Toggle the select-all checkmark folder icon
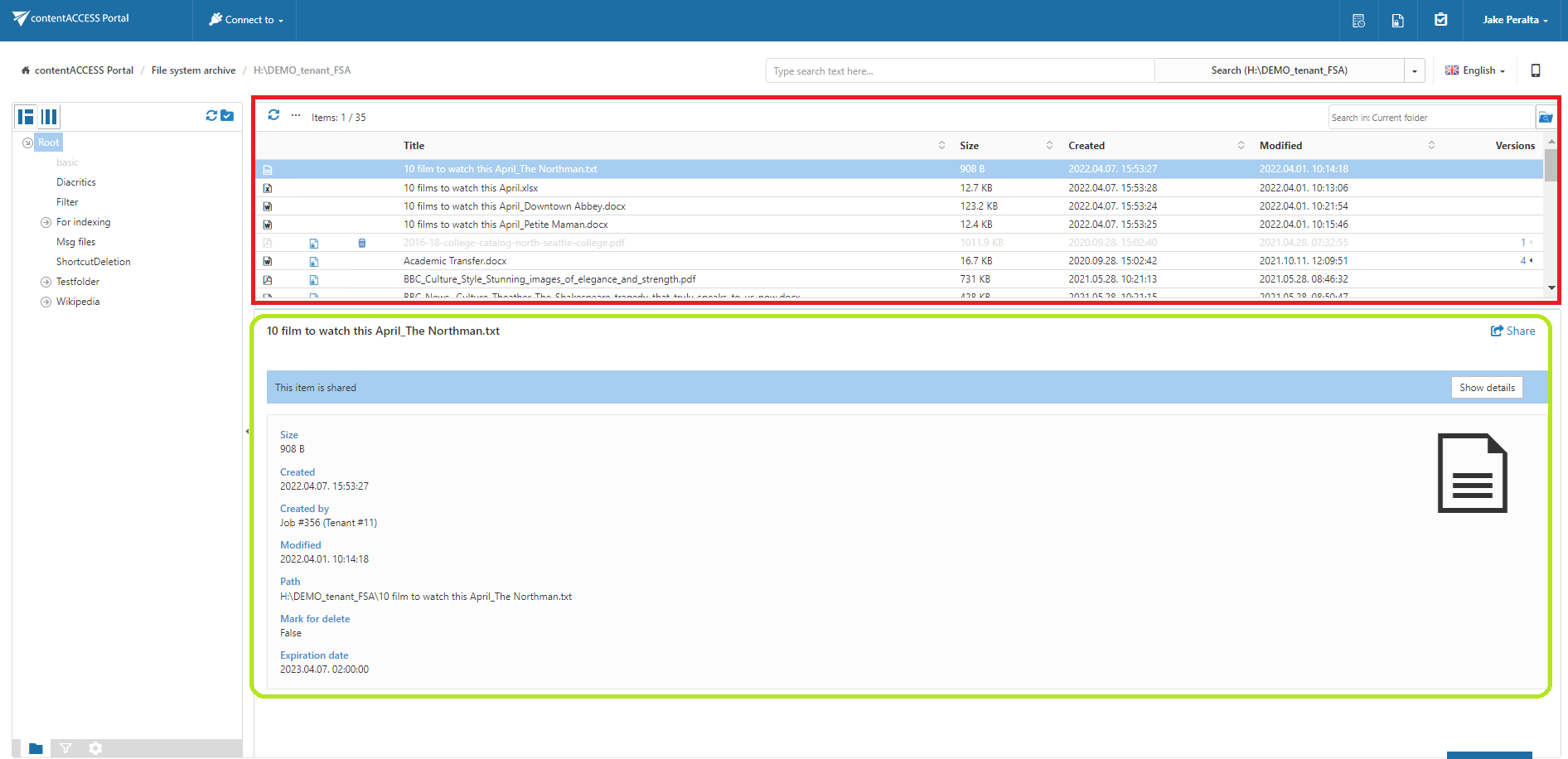Viewport: 1568px width, 759px height. [227, 116]
